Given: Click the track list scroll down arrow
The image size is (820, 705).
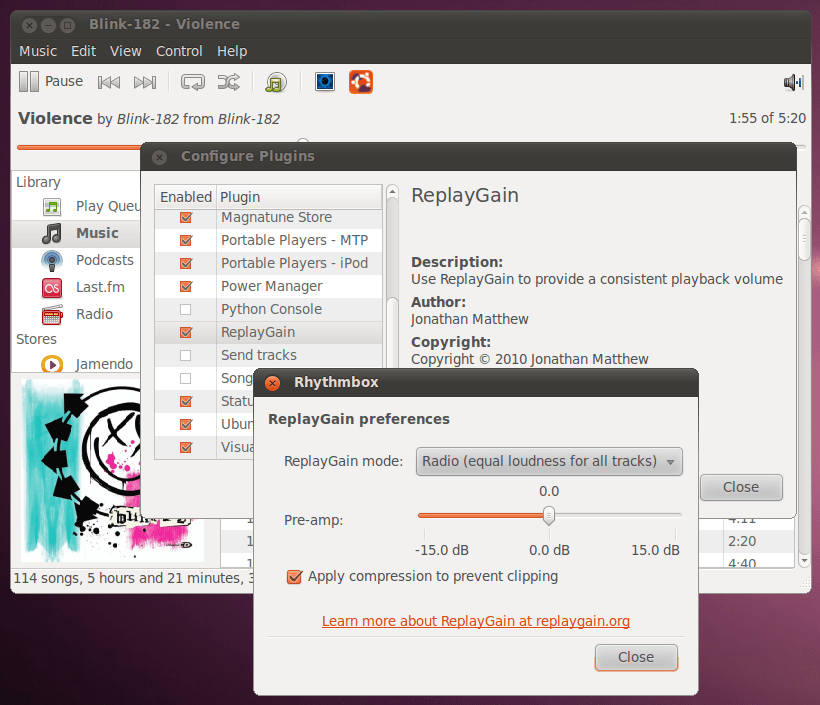Looking at the screenshot, I should 804,561.
